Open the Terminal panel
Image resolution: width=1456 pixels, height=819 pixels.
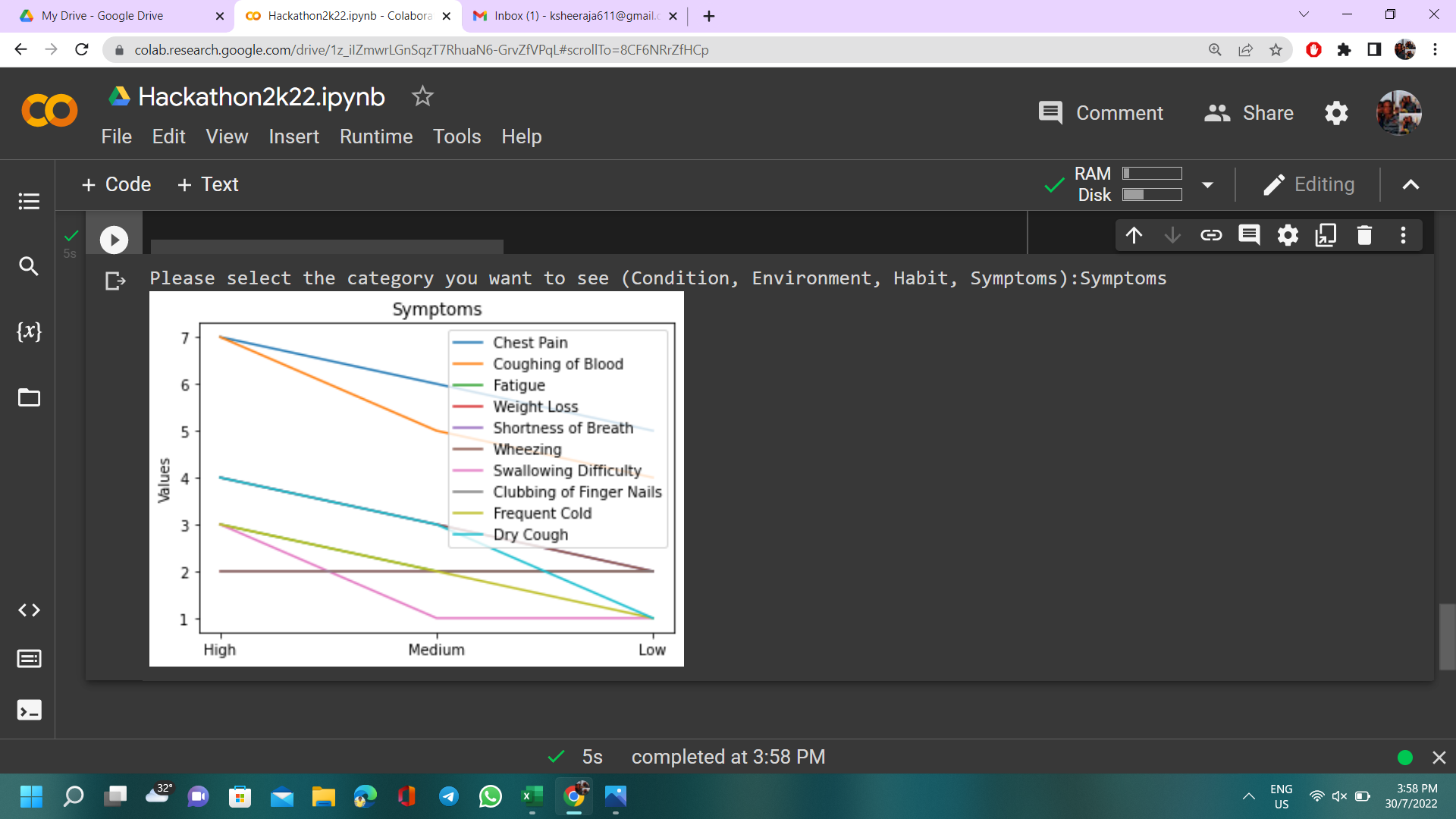pos(29,710)
